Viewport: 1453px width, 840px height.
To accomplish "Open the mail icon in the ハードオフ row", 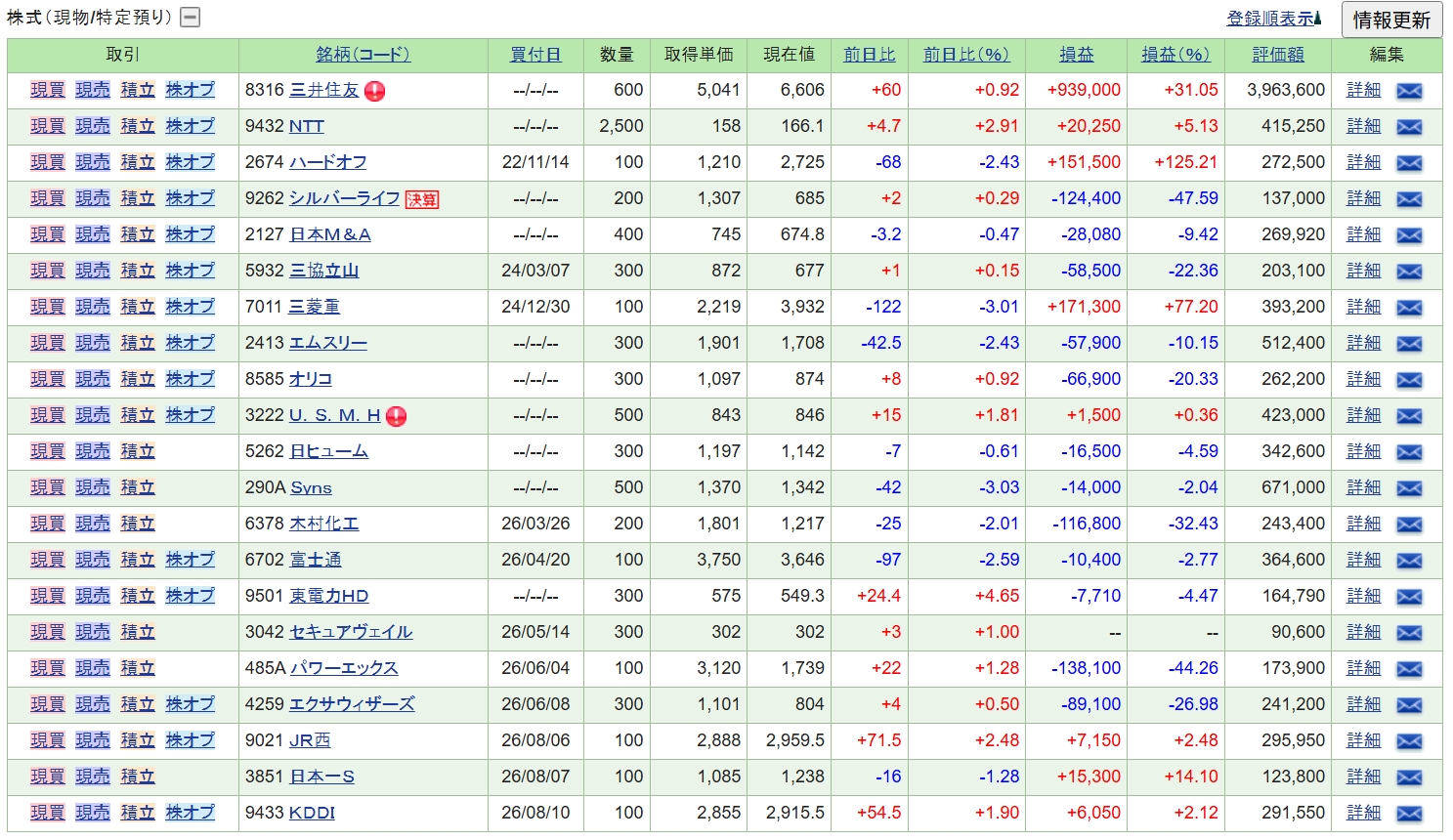I will 1409,163.
